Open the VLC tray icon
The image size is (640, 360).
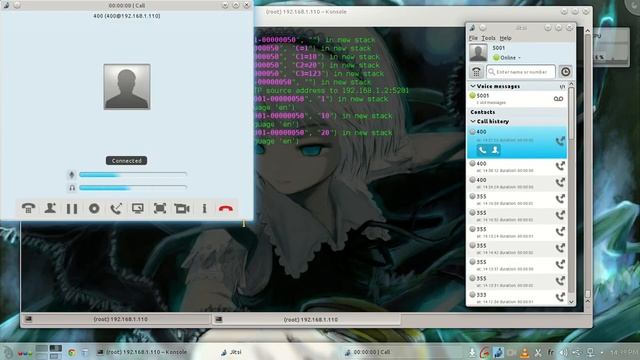524,352
